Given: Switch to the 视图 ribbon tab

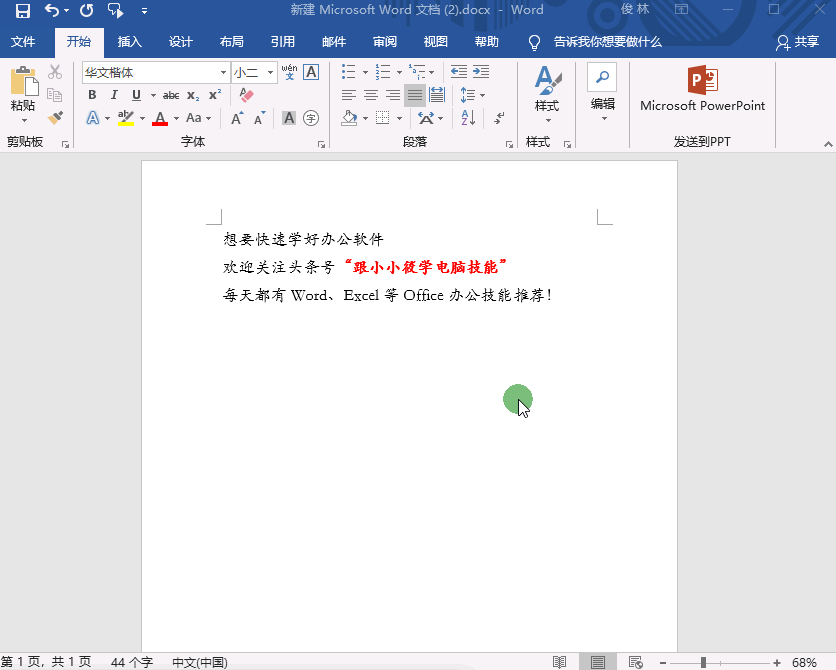Looking at the screenshot, I should [436, 42].
